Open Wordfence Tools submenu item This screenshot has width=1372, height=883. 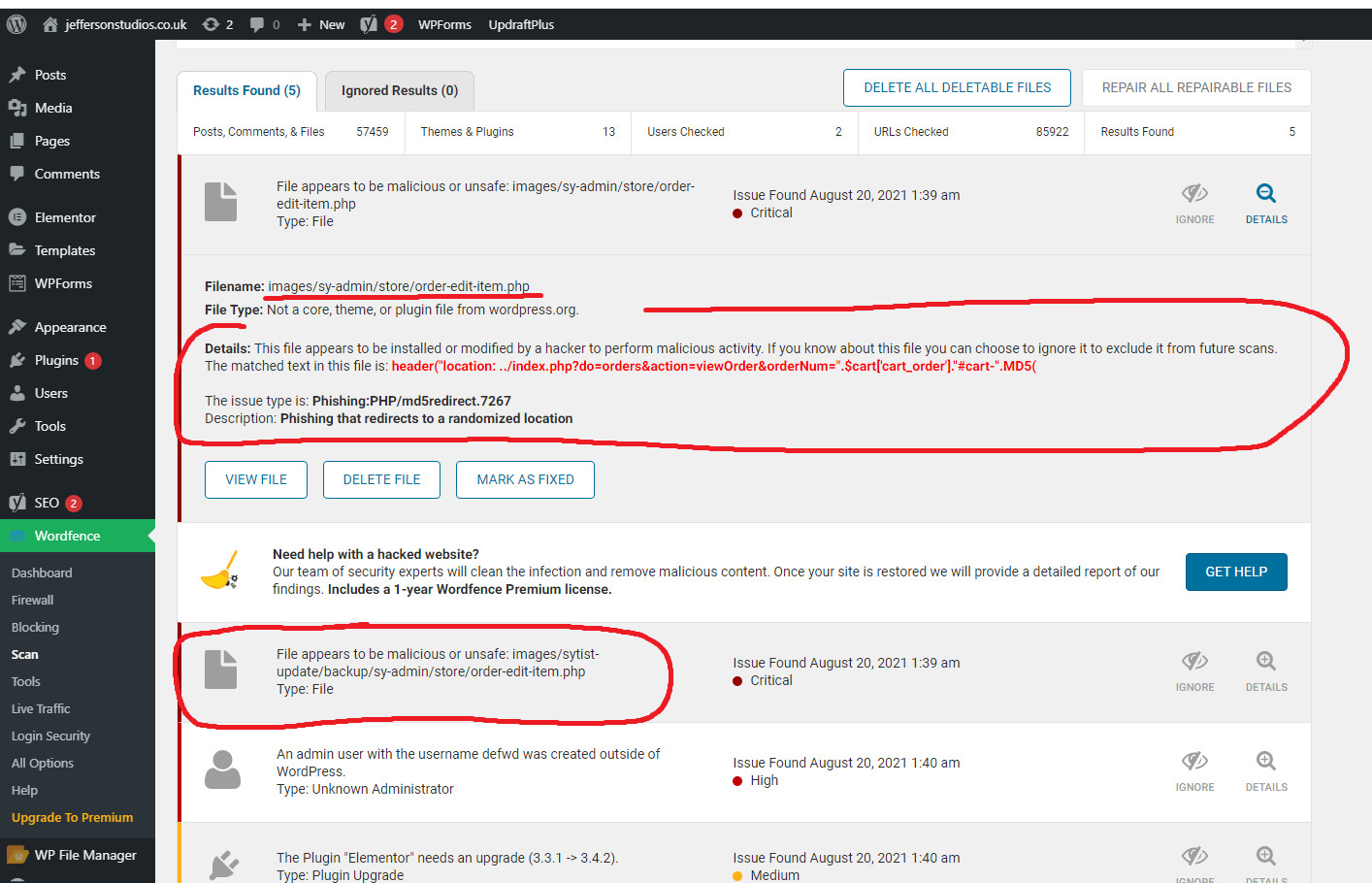(x=26, y=681)
